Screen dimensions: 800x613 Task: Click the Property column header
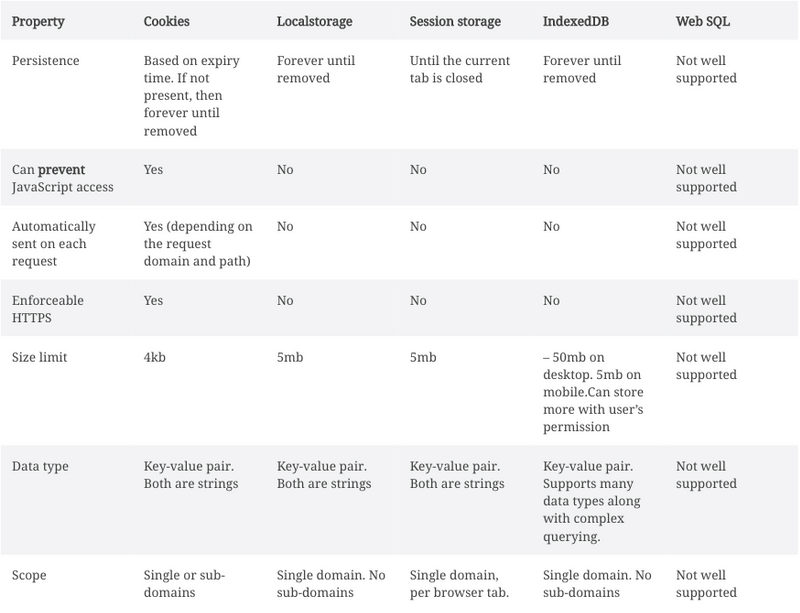point(39,20)
